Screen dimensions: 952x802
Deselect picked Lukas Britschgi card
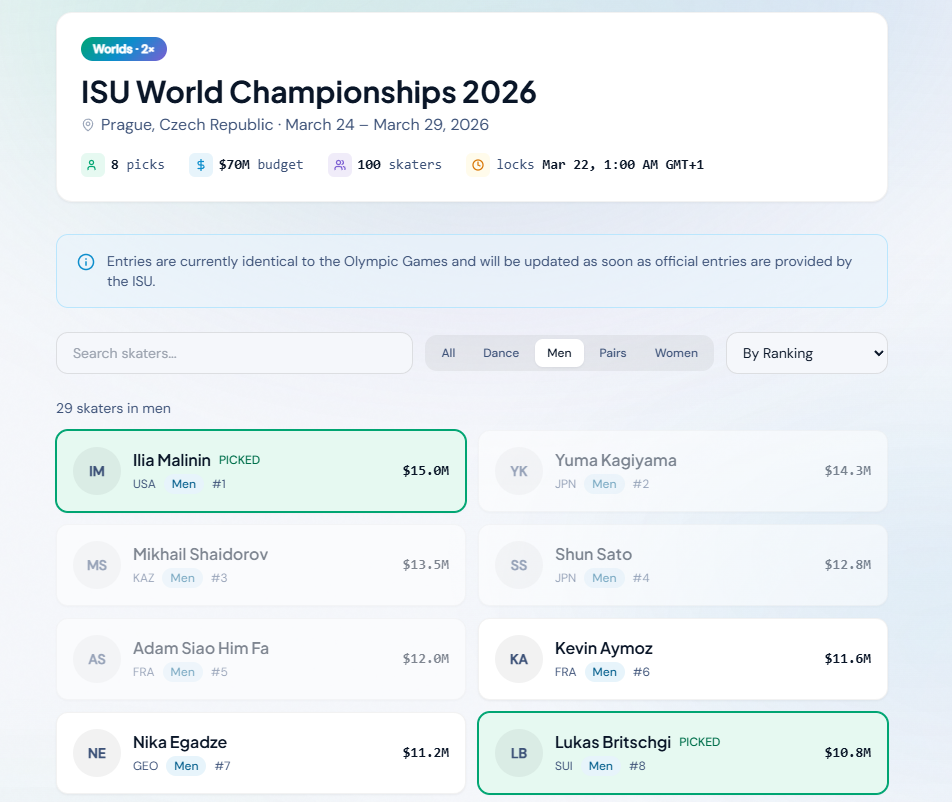[x=683, y=753]
